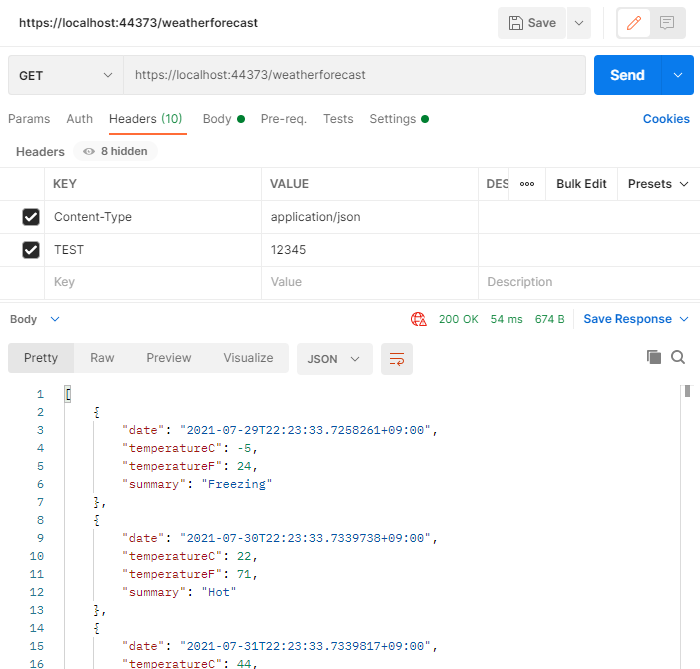This screenshot has width=700, height=669.
Task: Click the 674 B response size
Action: tap(550, 320)
